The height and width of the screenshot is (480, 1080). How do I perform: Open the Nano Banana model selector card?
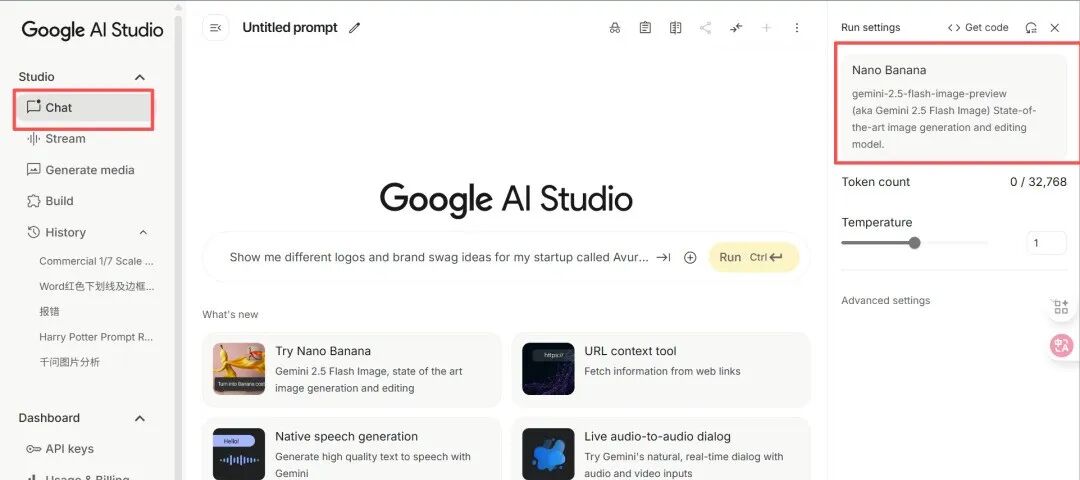point(951,106)
